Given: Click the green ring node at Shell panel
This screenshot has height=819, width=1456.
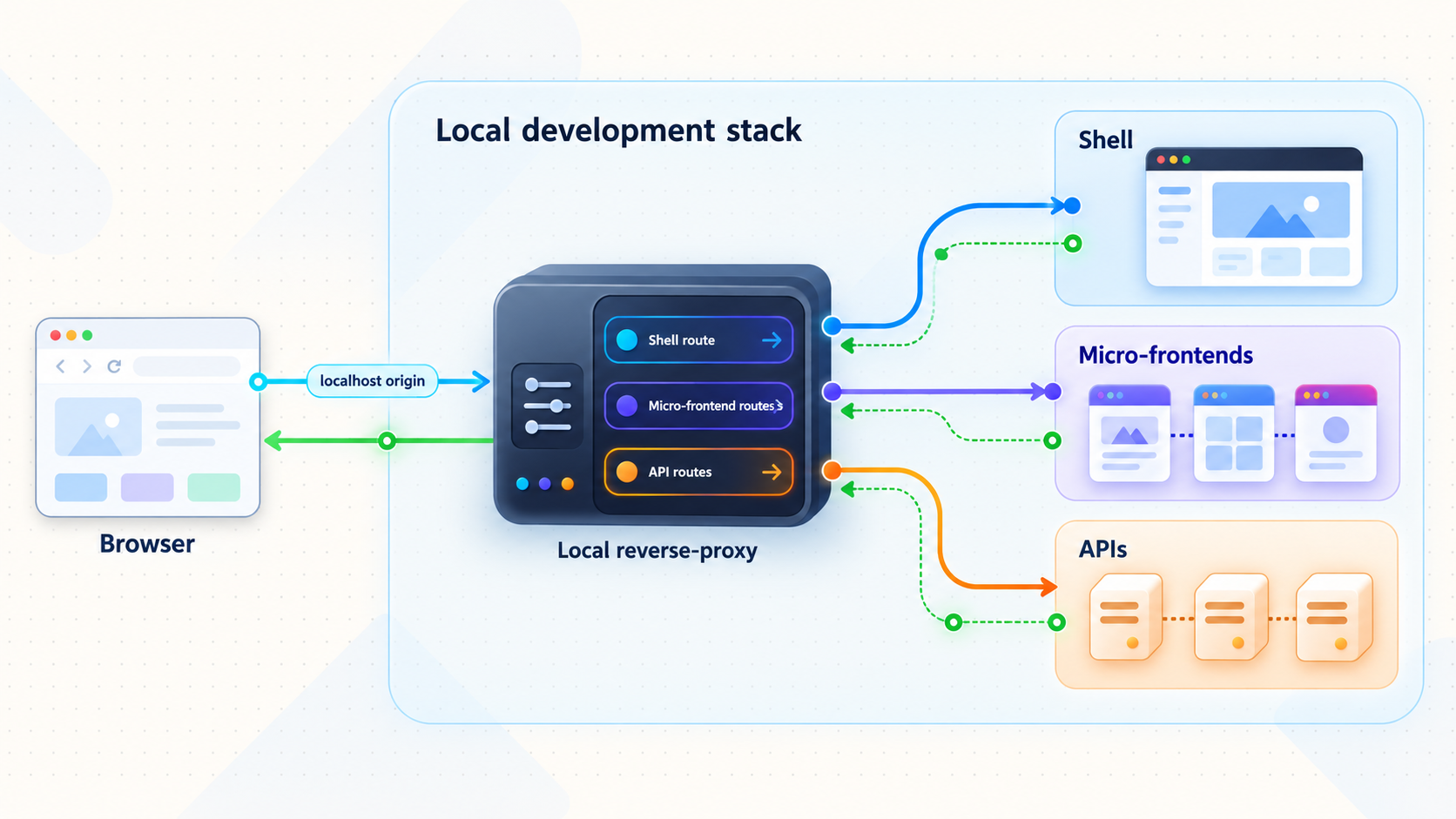Looking at the screenshot, I should point(1074,244).
